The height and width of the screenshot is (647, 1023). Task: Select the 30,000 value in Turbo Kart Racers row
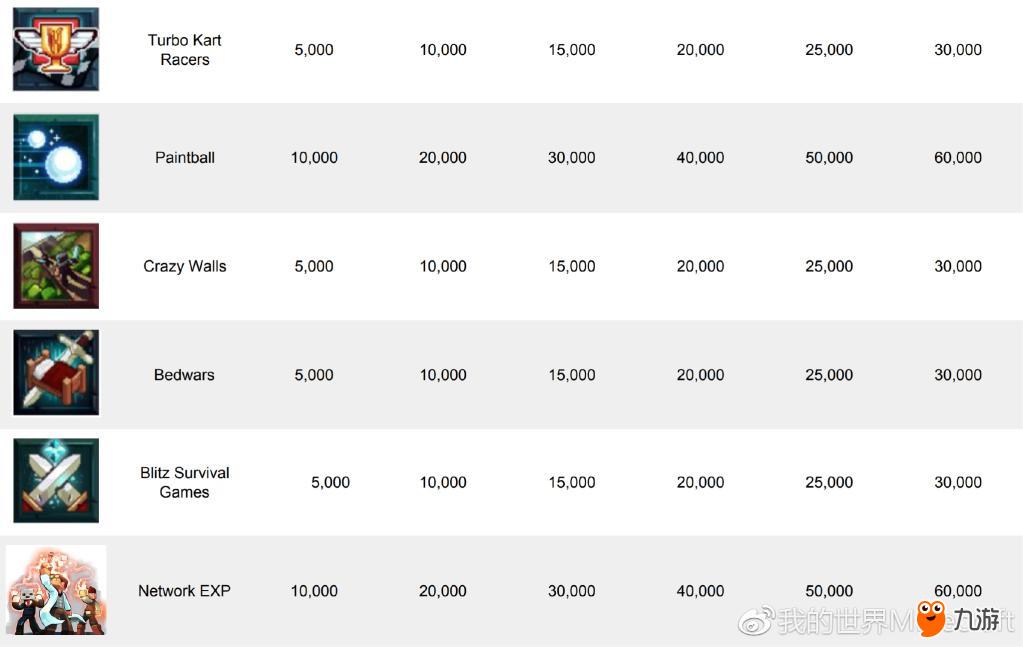click(x=958, y=50)
